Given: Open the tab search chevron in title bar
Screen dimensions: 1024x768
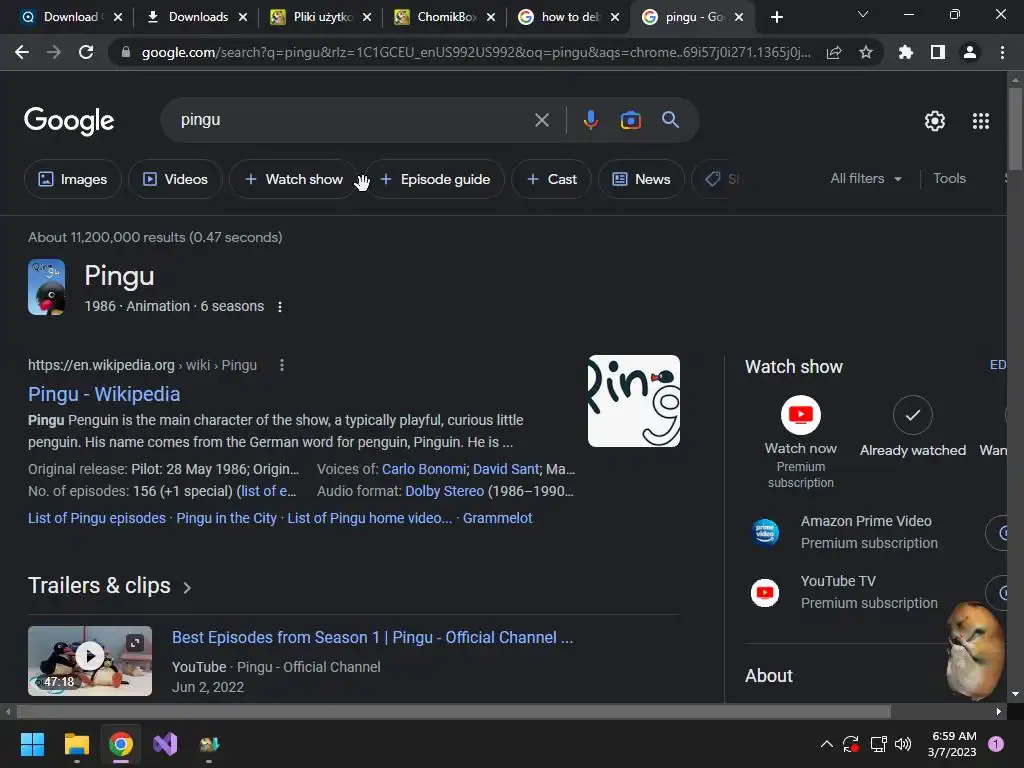Looking at the screenshot, I should [863, 14].
